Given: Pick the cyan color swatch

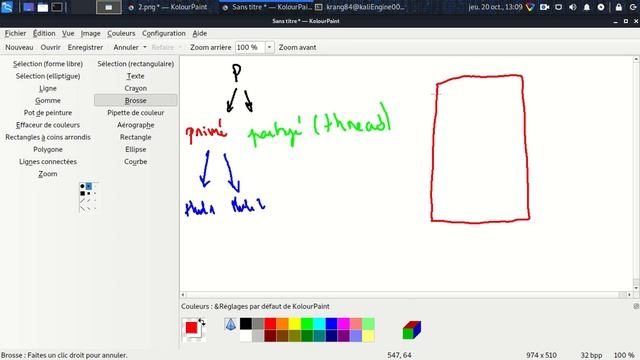Looking at the screenshot, I should pos(319,324).
